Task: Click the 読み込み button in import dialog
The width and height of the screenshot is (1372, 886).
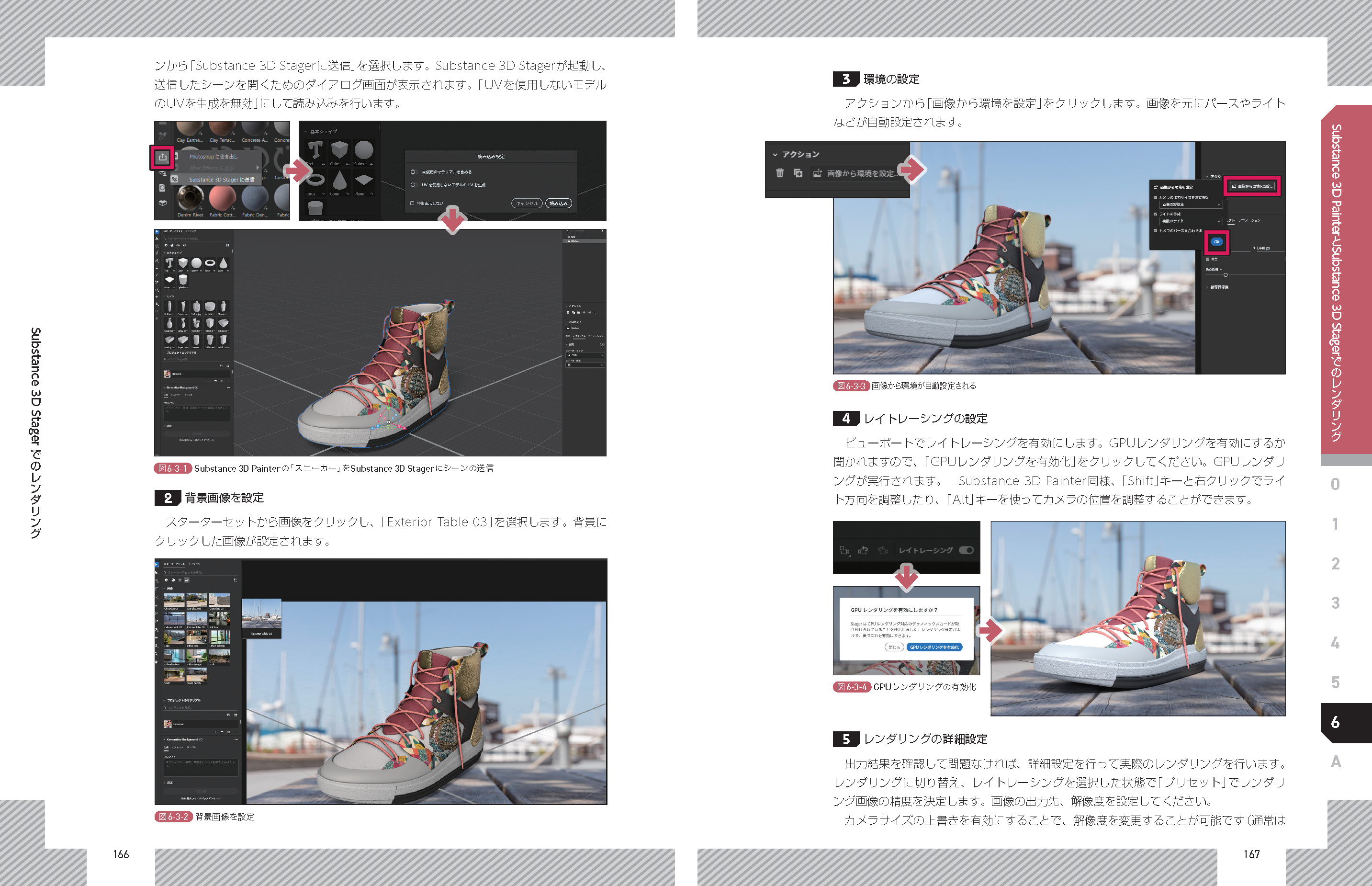Action: 558,203
